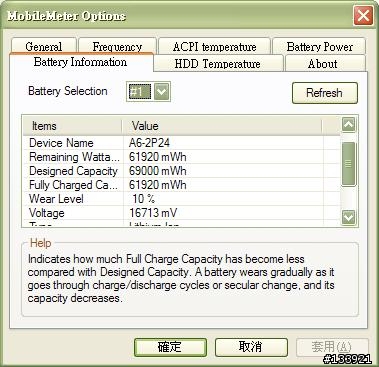Switch to the General tab
This screenshot has width=379, height=367.
tap(44, 46)
